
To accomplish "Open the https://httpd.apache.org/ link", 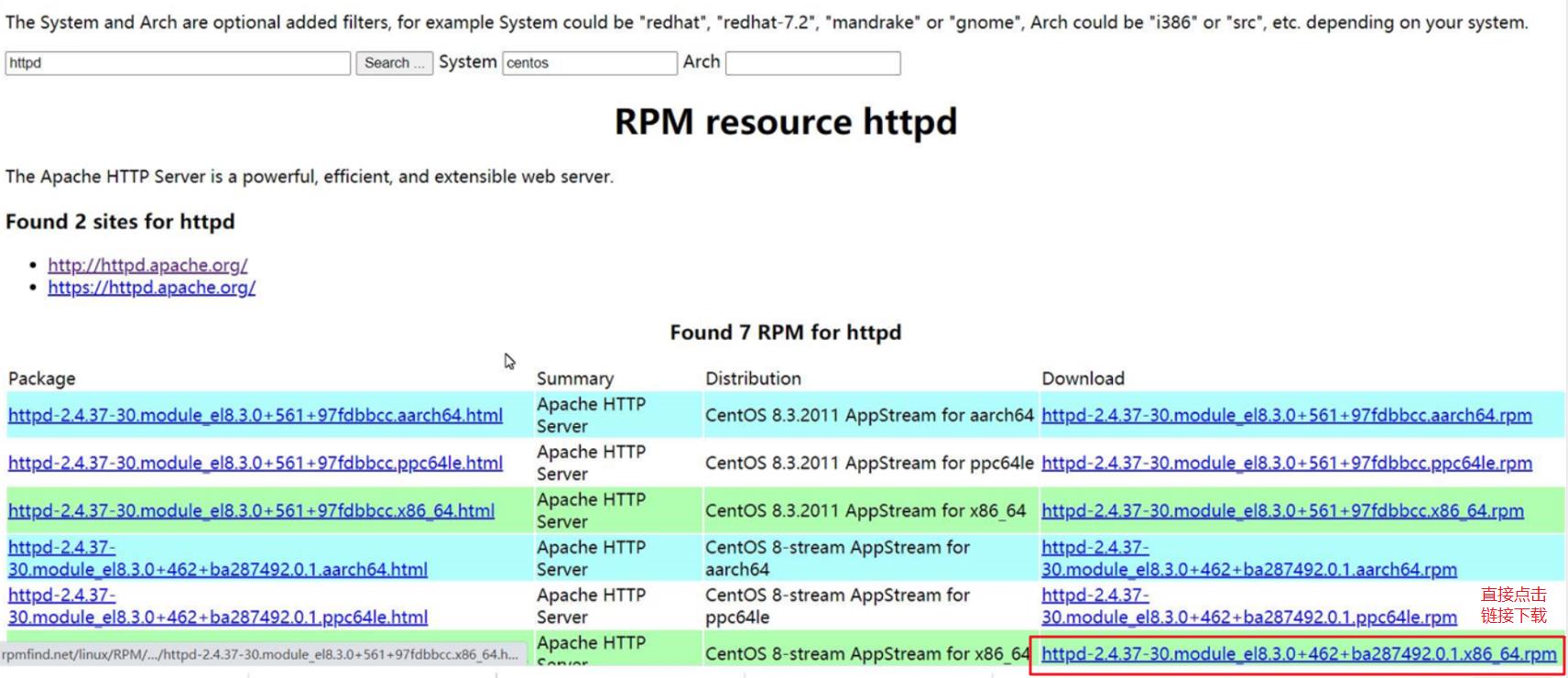I will pyautogui.click(x=151, y=287).
